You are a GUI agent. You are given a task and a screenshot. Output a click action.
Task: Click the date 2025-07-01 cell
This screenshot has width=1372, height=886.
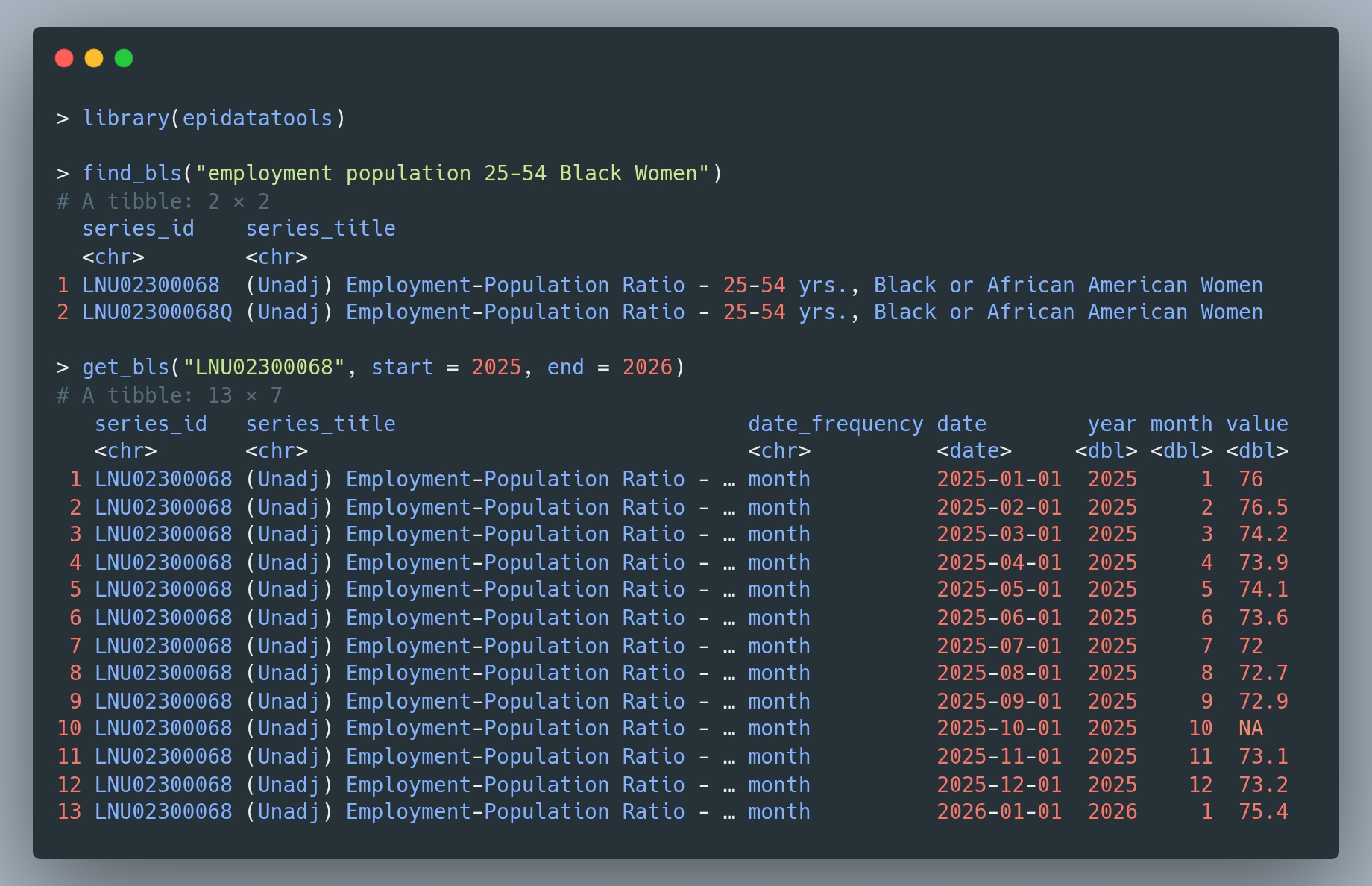tap(999, 646)
